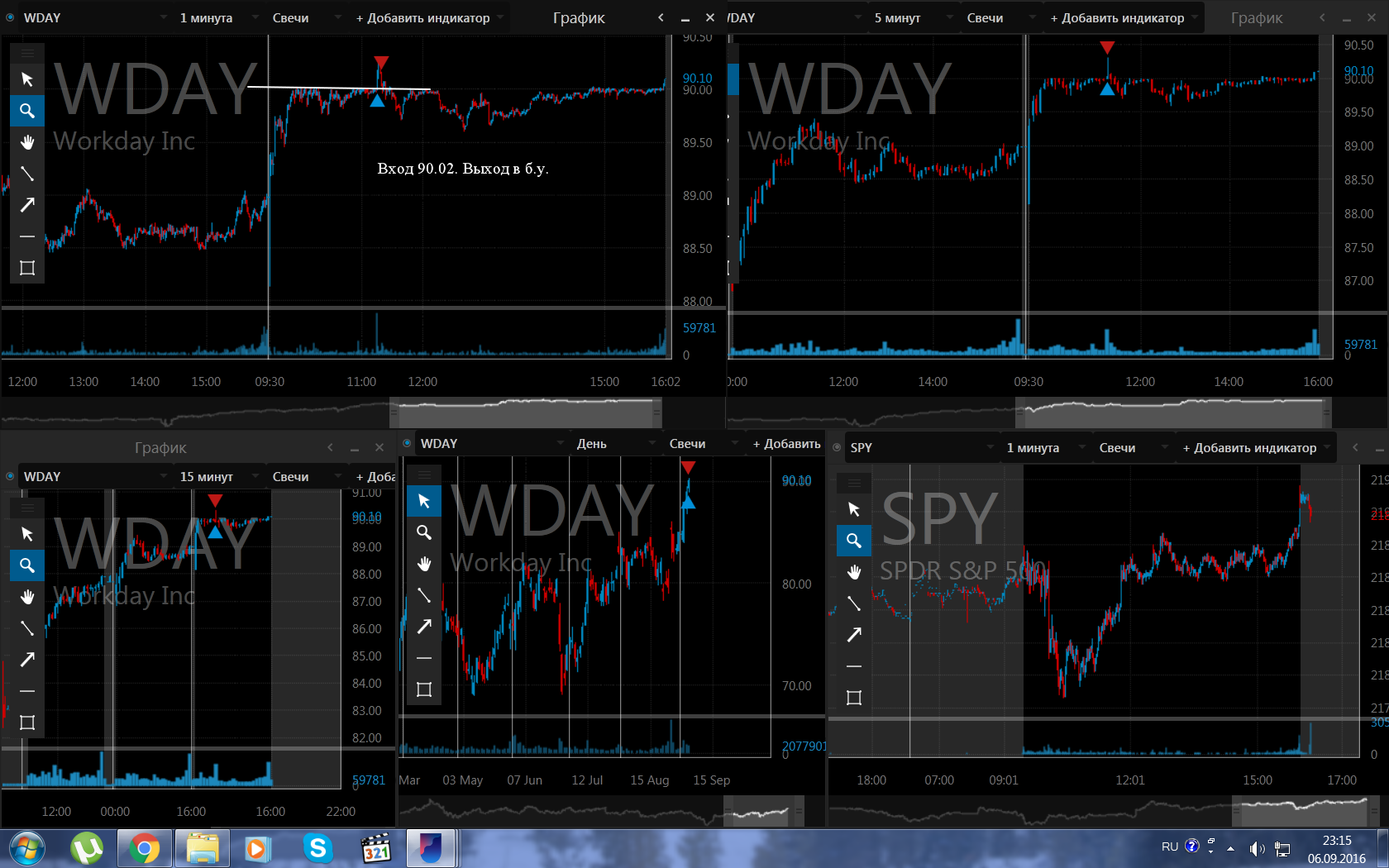Select horizontal line tool in SPY chart
Viewport: 1389px width, 868px height.
click(x=854, y=666)
